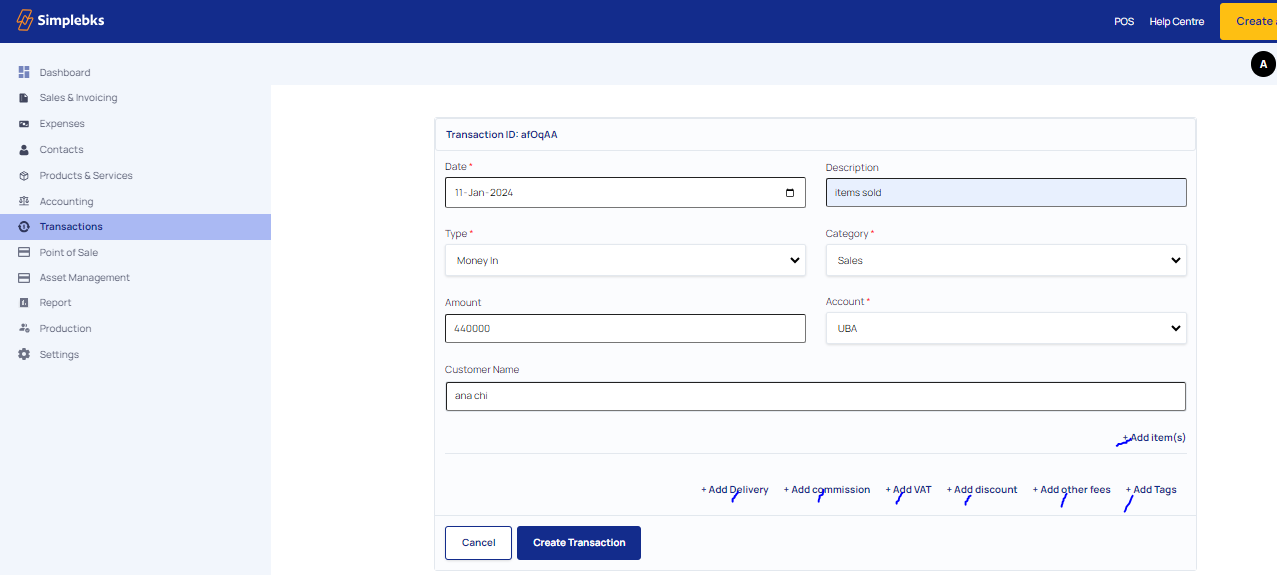Open the date picker calendar icon
The height and width of the screenshot is (575, 1277).
tap(789, 193)
